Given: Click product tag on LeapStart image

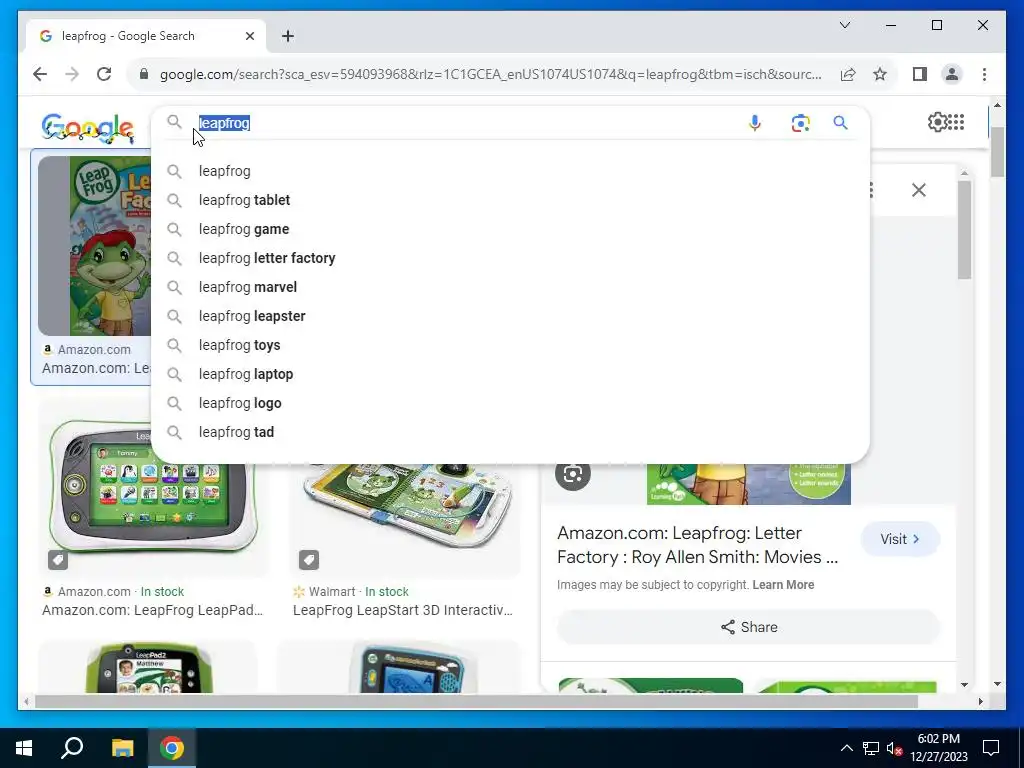Looking at the screenshot, I should 309,560.
